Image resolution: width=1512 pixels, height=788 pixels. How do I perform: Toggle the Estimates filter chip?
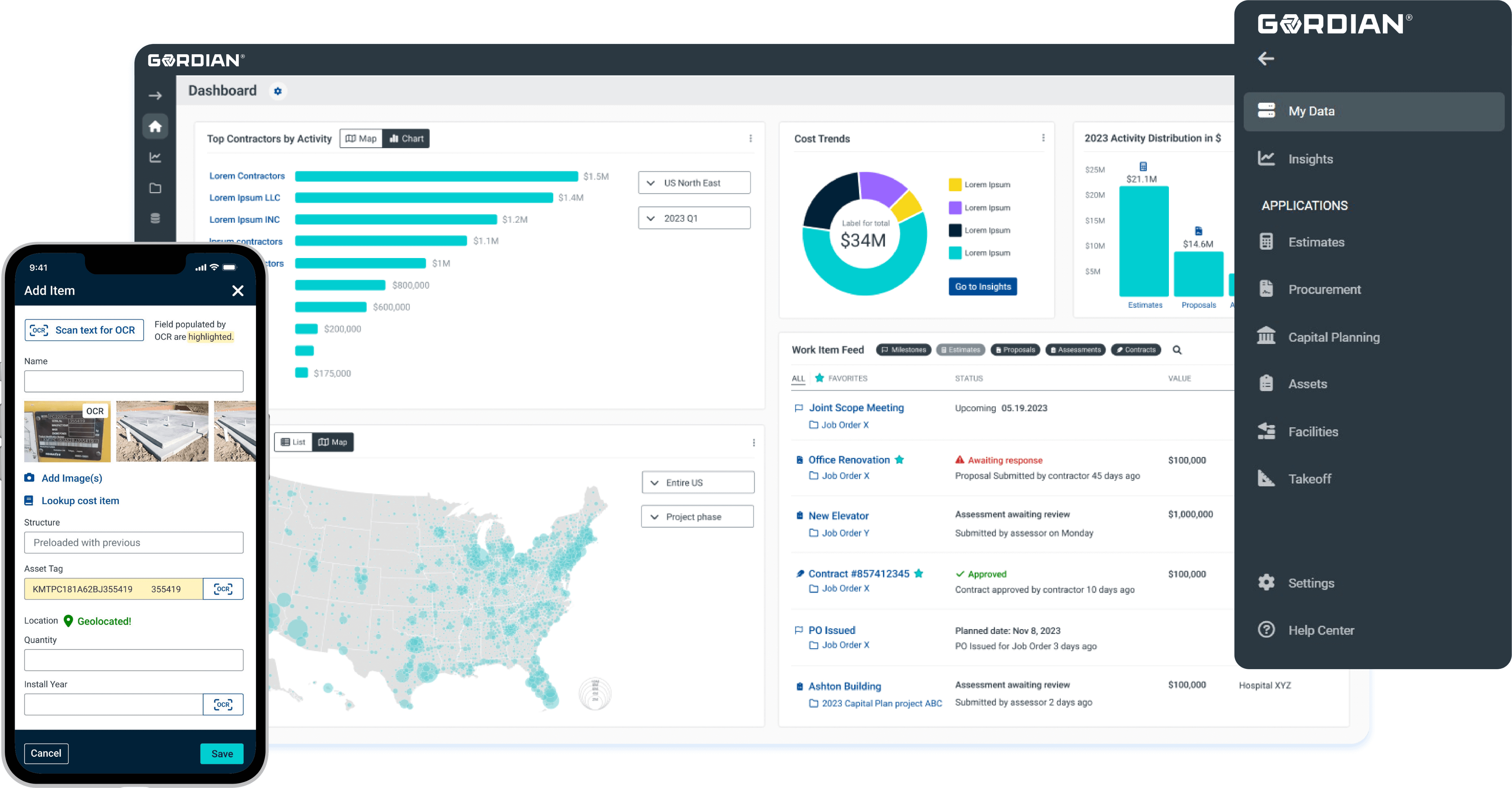961,350
